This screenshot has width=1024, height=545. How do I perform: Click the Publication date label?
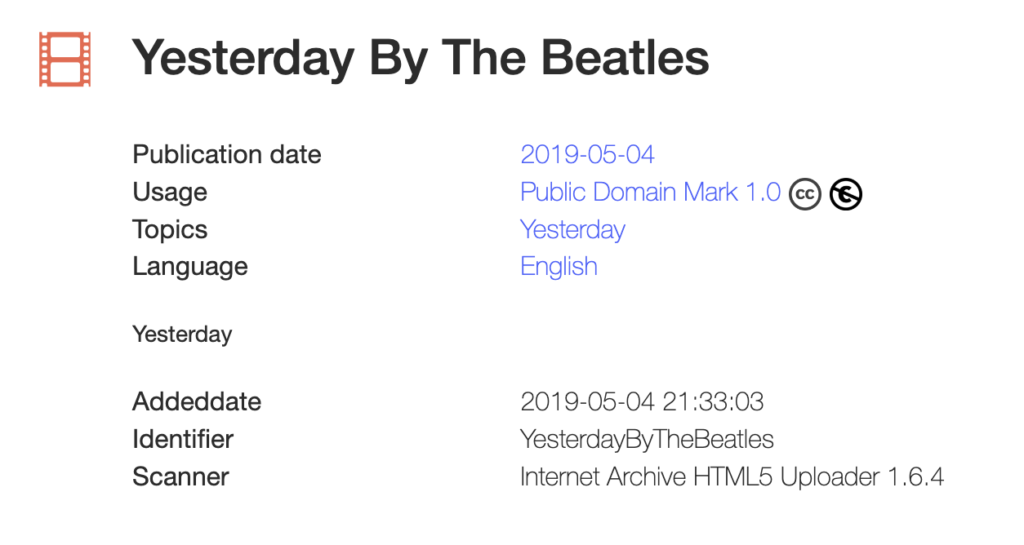pos(227,155)
